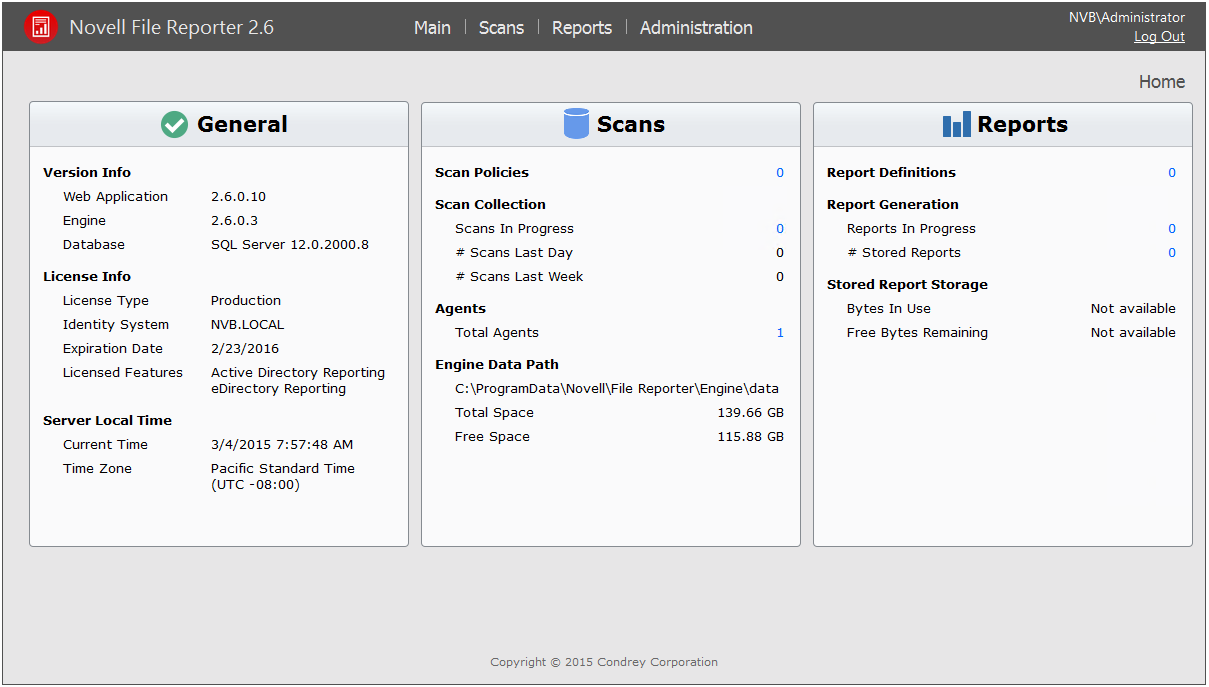Screen dimensions: 1209x687
Task: Open the Scan Policies count link
Action: pyautogui.click(x=780, y=173)
